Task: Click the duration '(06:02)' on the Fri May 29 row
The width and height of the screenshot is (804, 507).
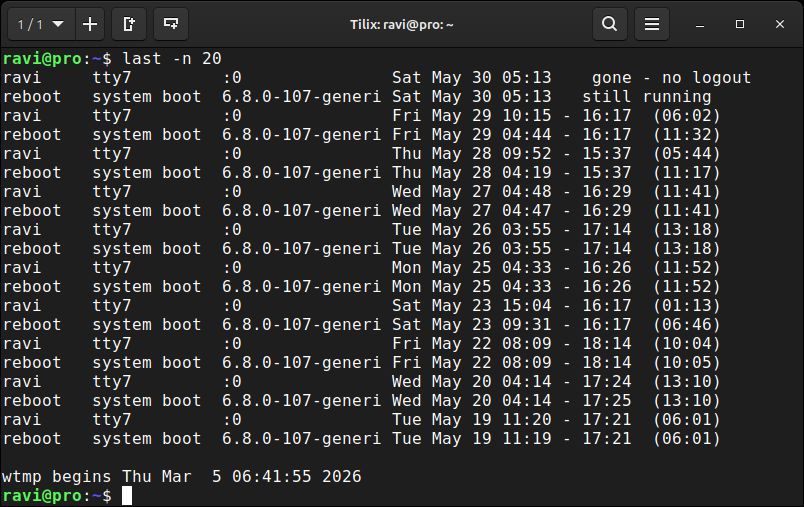Action: pos(687,115)
